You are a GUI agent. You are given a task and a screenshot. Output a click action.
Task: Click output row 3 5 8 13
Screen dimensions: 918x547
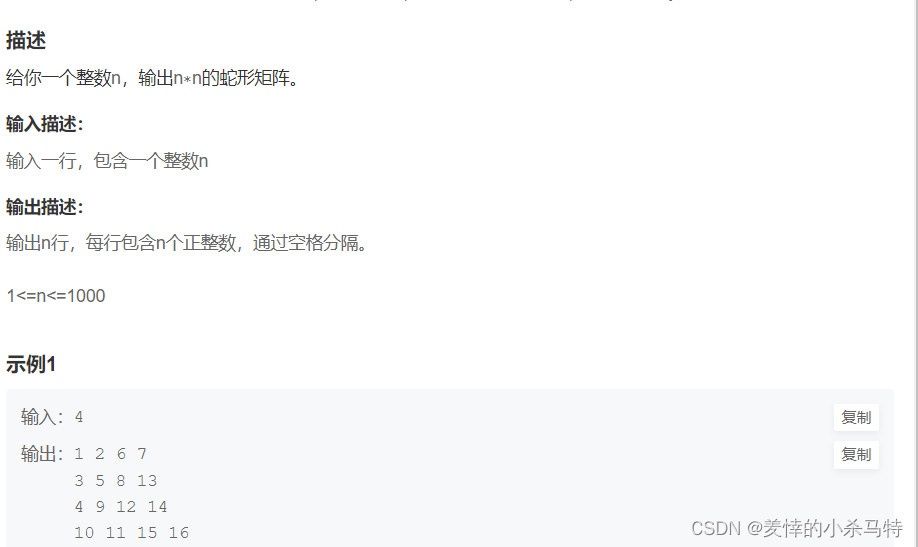point(116,481)
